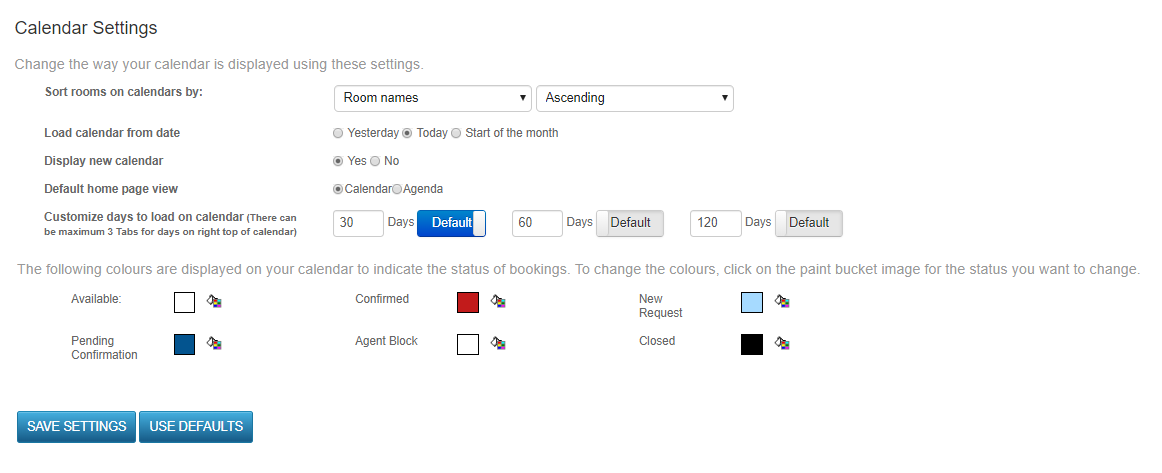Open paint bucket for Closed colour
This screenshot has height=473, width=1162.
tap(782, 343)
